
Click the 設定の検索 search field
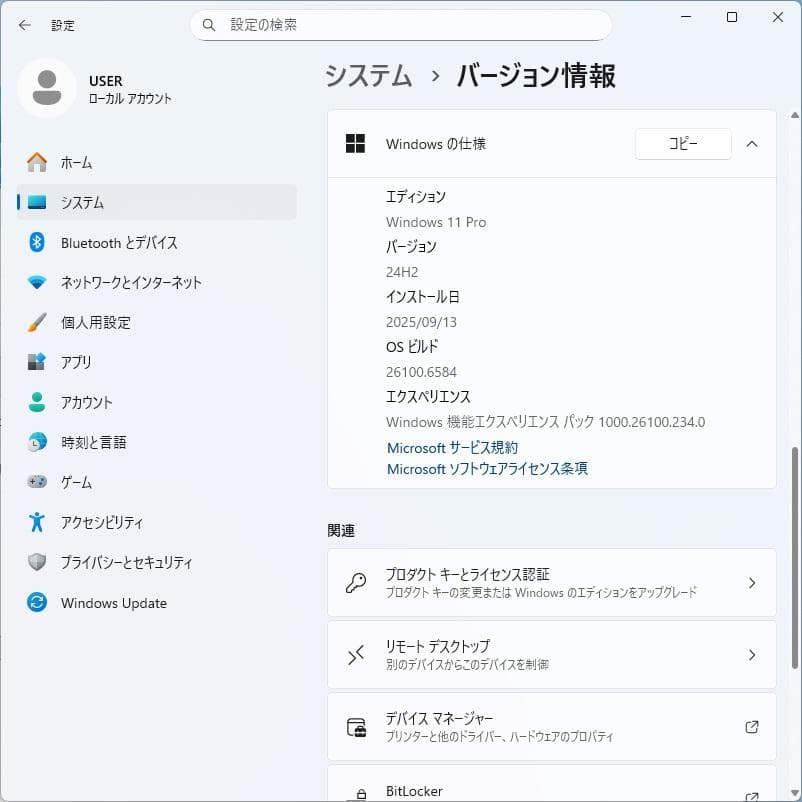click(400, 24)
